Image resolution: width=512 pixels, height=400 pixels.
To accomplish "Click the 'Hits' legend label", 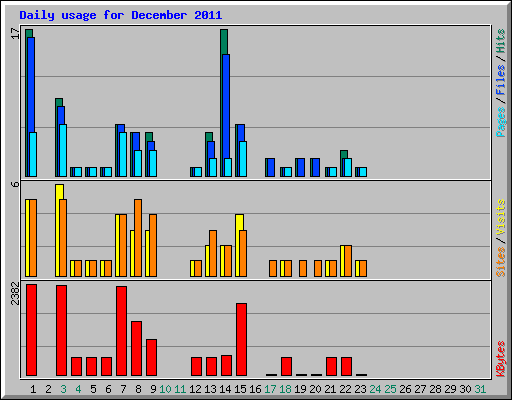I will (x=501, y=41).
